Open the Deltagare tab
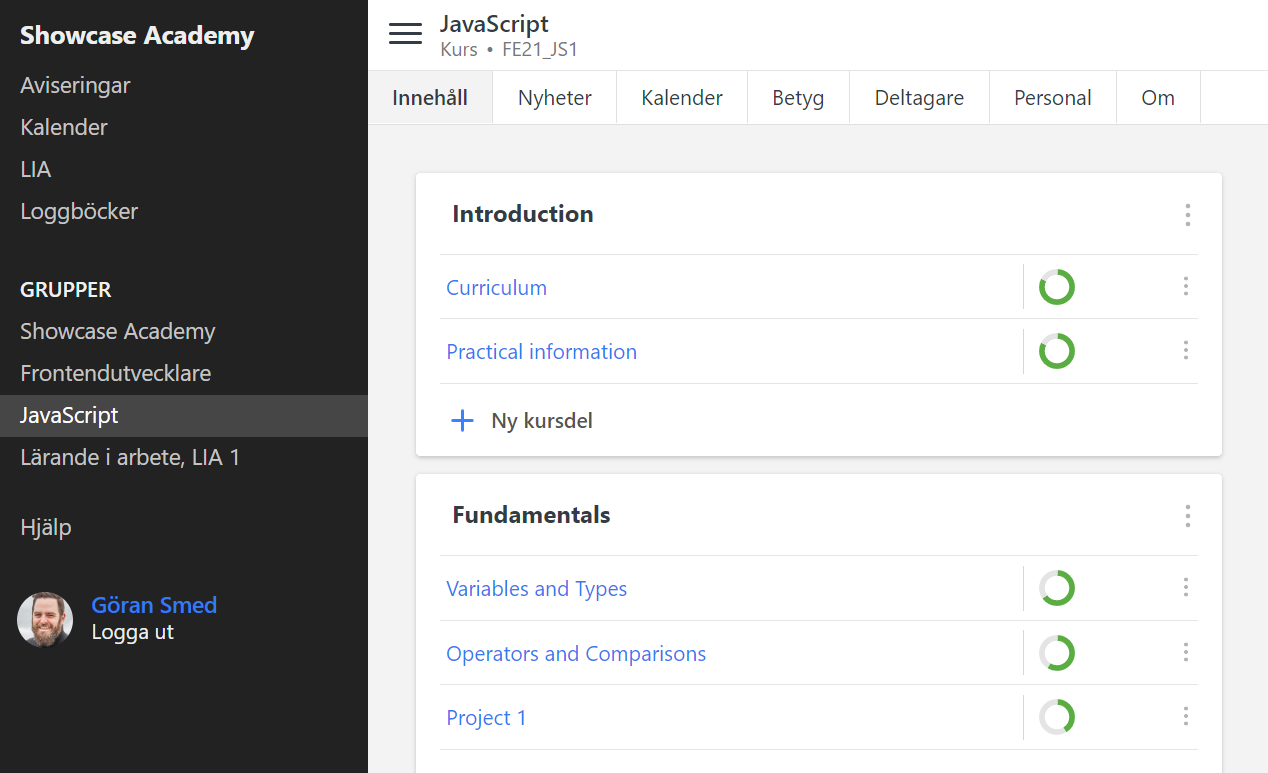1268x773 pixels. point(918,97)
